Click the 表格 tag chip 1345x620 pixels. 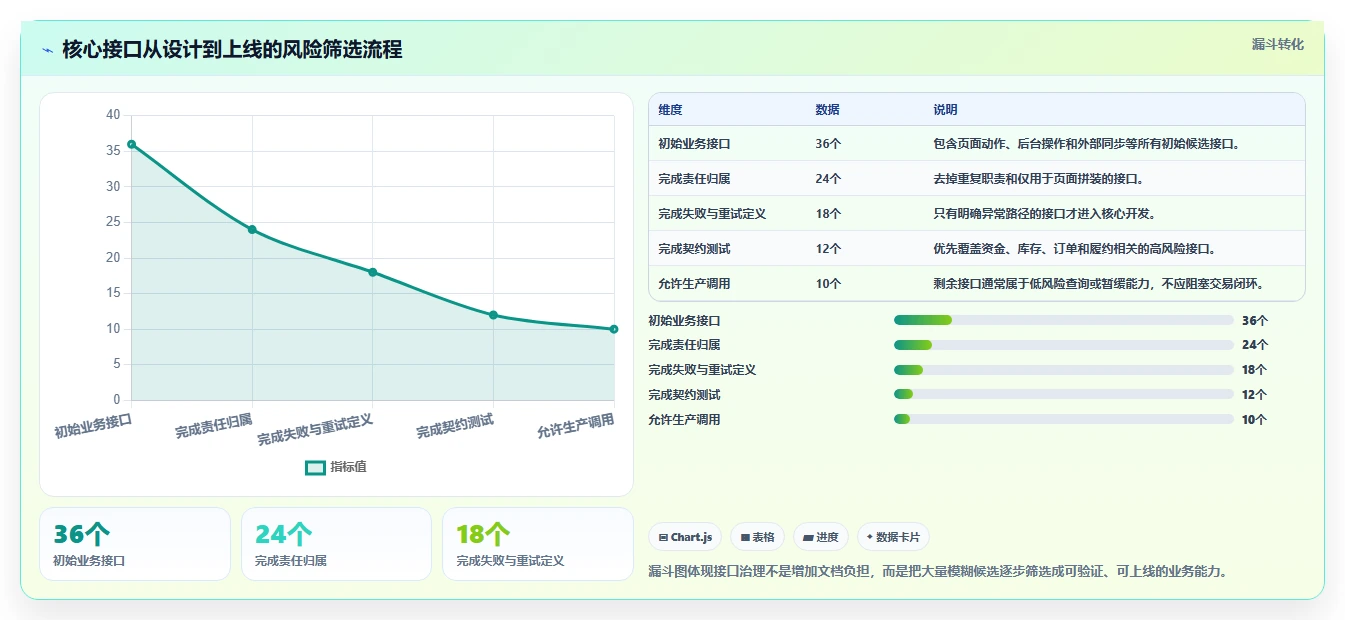[x=758, y=537]
